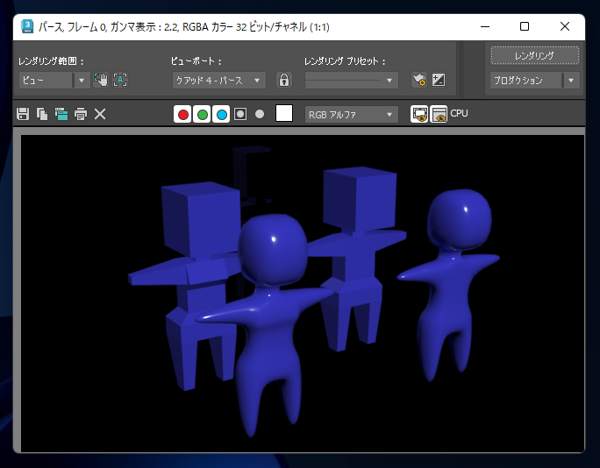Viewport: 600px width, 468px height.
Task: Open the レンダリング プリセット dropdown
Action: (351, 80)
